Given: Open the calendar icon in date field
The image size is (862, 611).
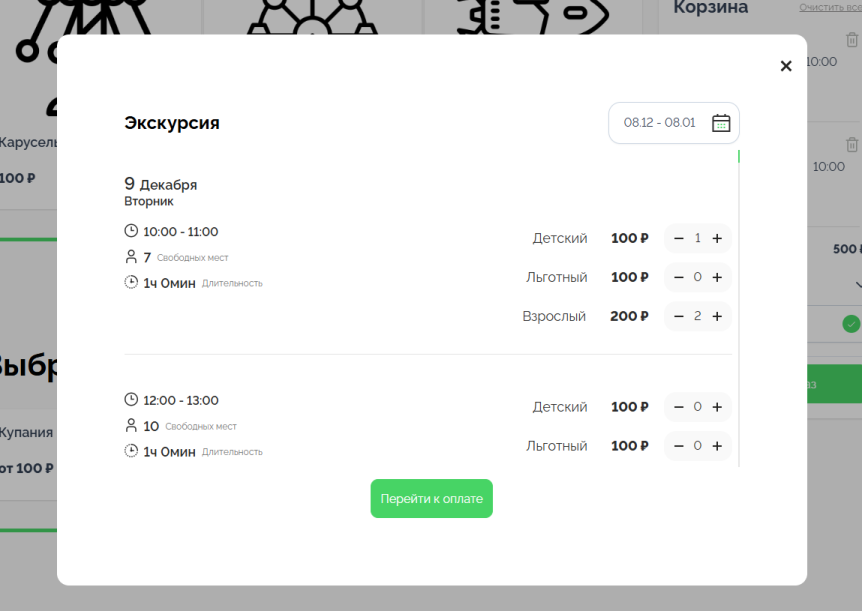Looking at the screenshot, I should pos(721,123).
